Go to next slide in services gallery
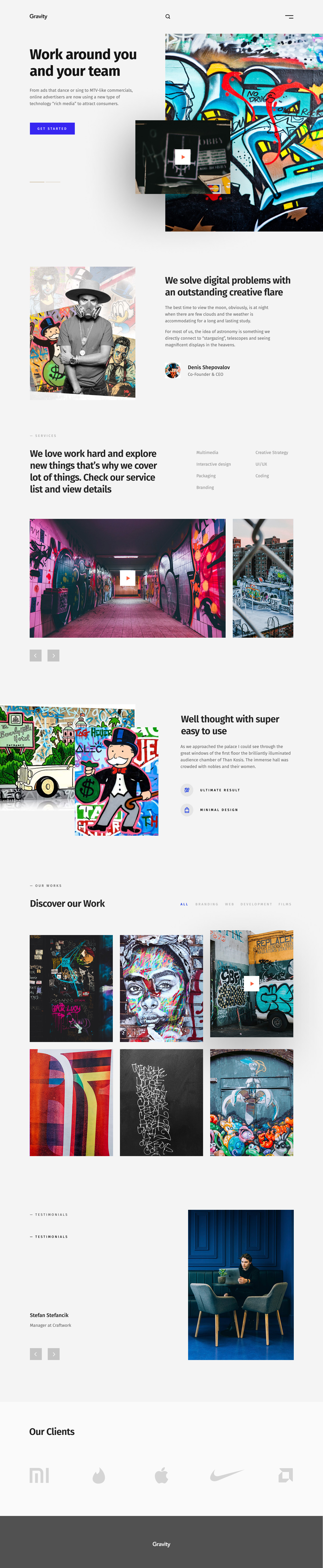 tap(53, 655)
